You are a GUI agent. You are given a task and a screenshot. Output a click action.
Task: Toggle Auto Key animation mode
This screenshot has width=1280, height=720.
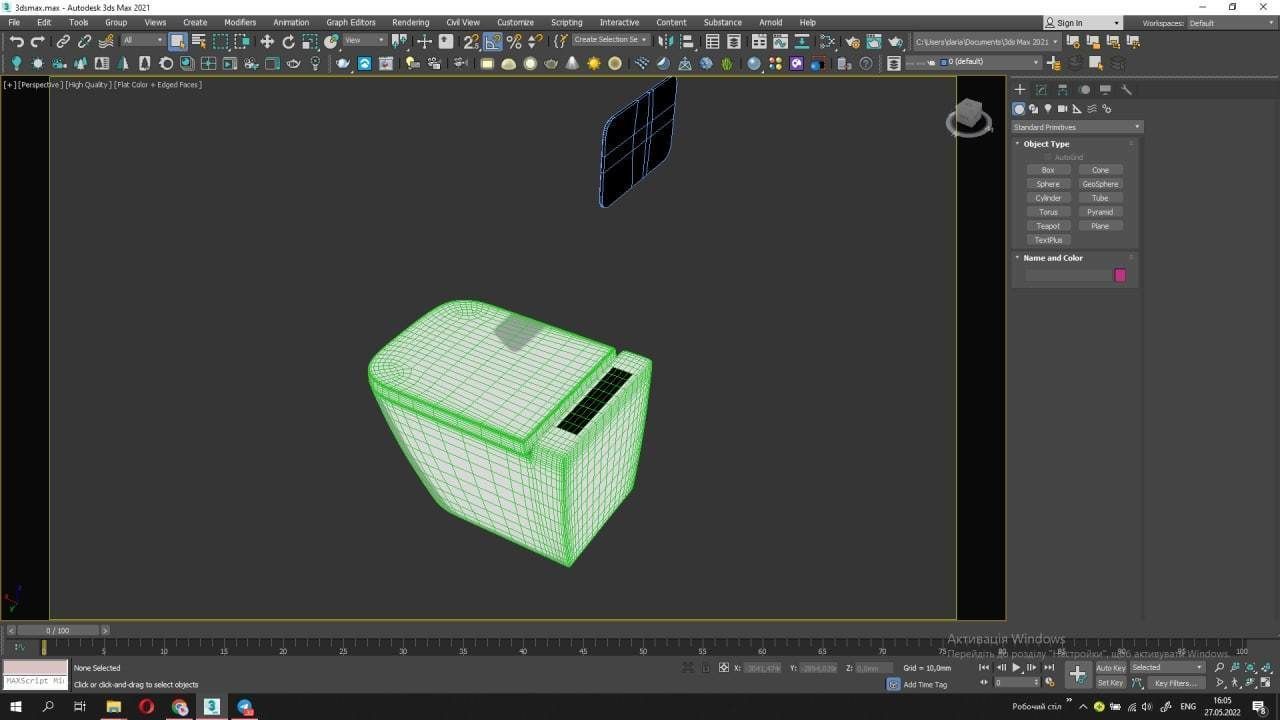[1111, 667]
